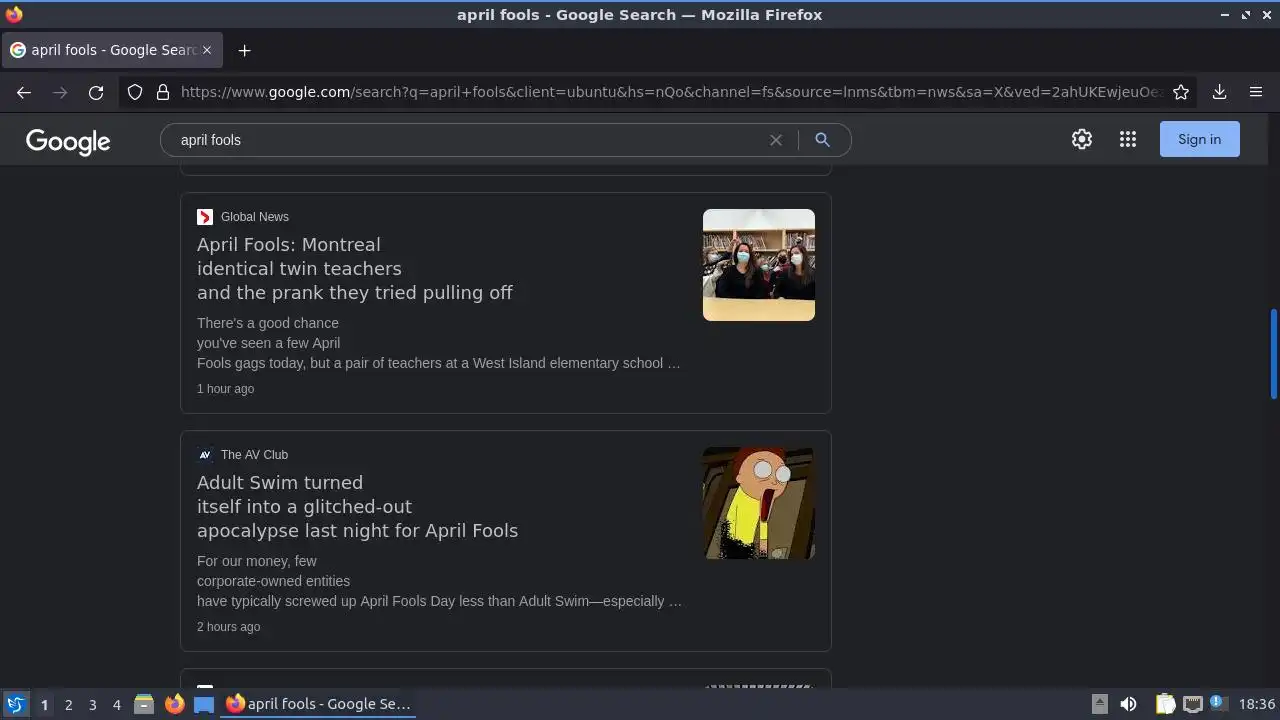Focus the april fools search field
The width and height of the screenshot is (1280, 720).
470,140
